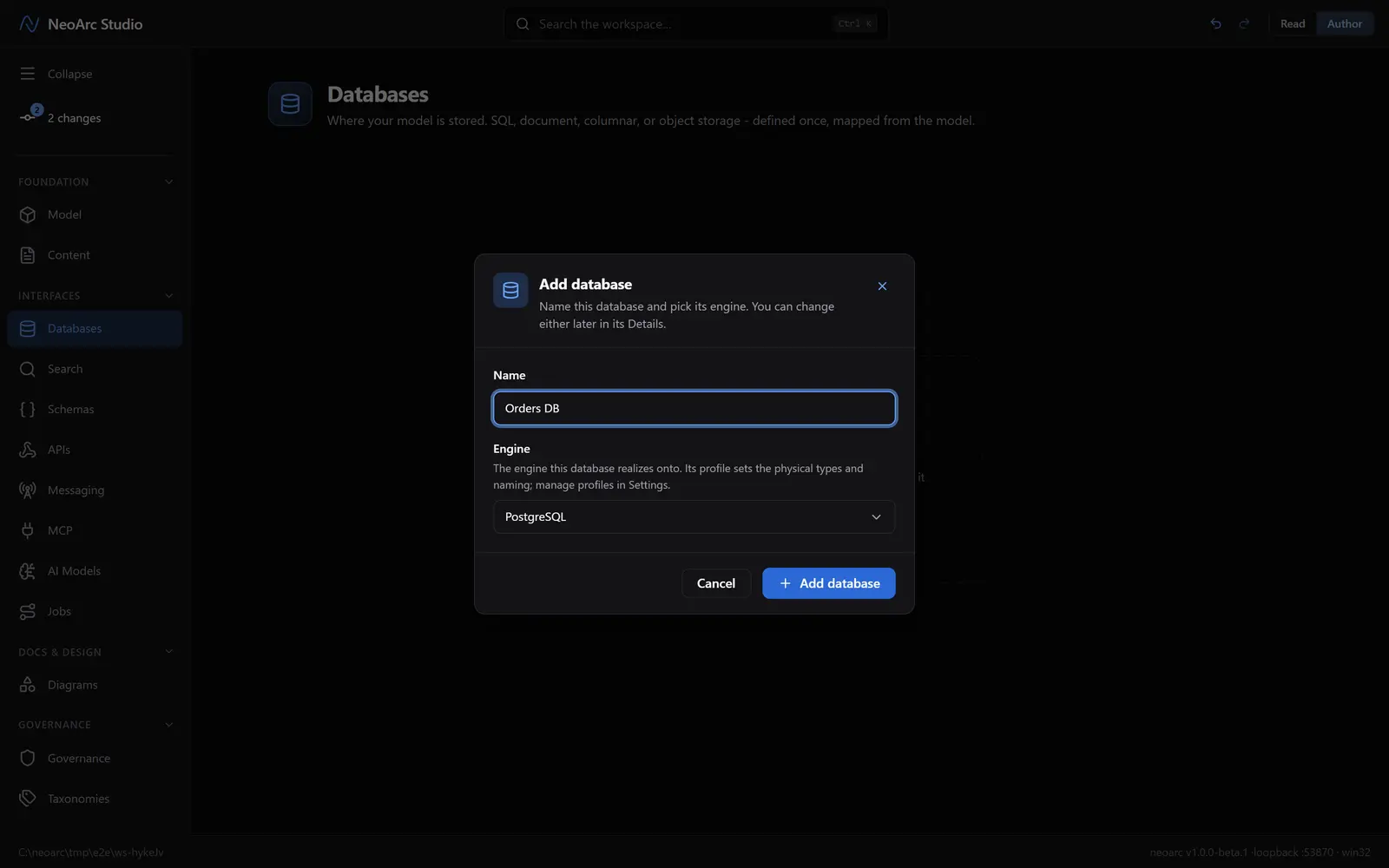Image resolution: width=1389 pixels, height=868 pixels.
Task: Click the blue Add database button
Action: [x=829, y=583]
